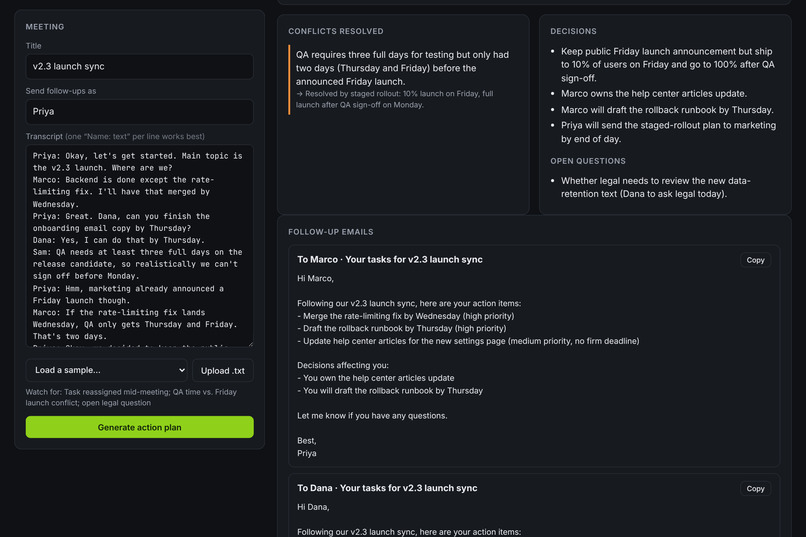Viewport: 806px width, 537px height.
Task: Click open question about legal review
Action: 655,188
